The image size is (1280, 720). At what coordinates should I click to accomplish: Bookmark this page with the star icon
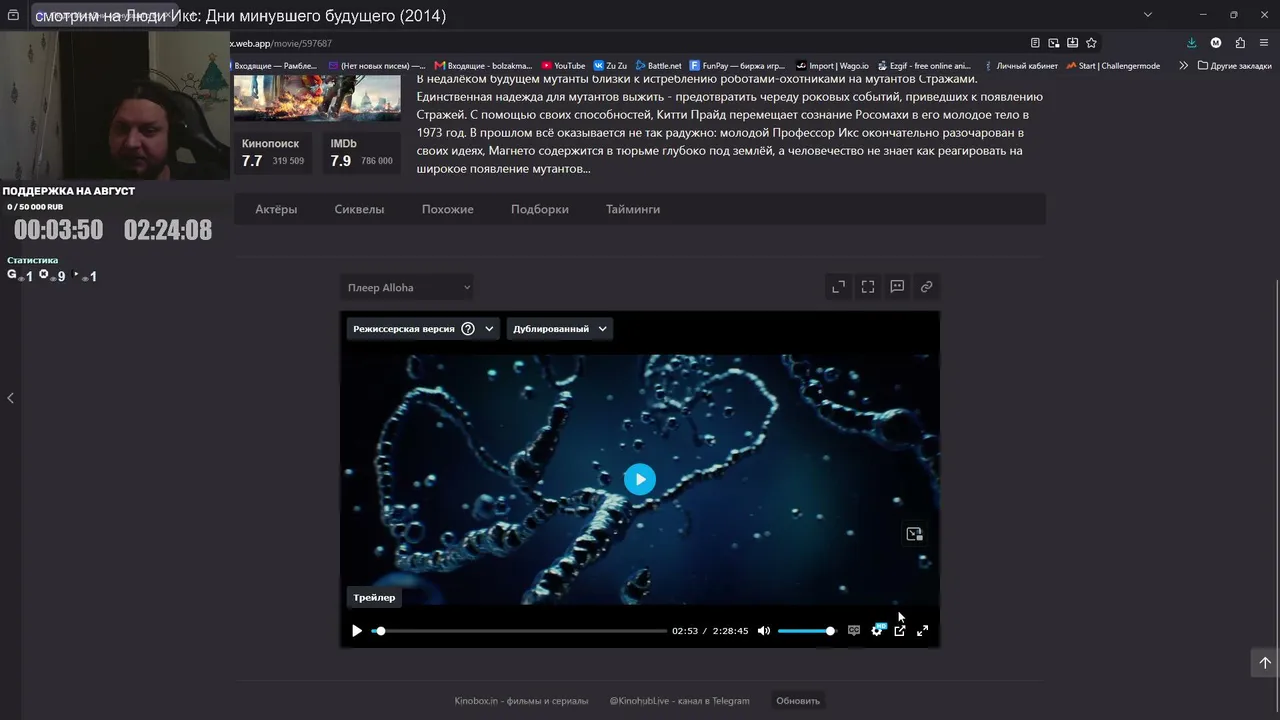(x=1092, y=43)
